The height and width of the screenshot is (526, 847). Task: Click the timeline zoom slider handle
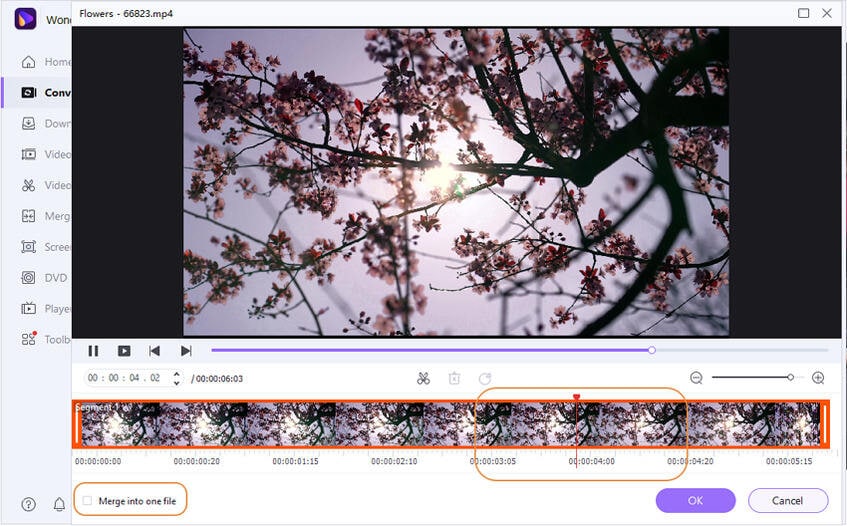[790, 377]
